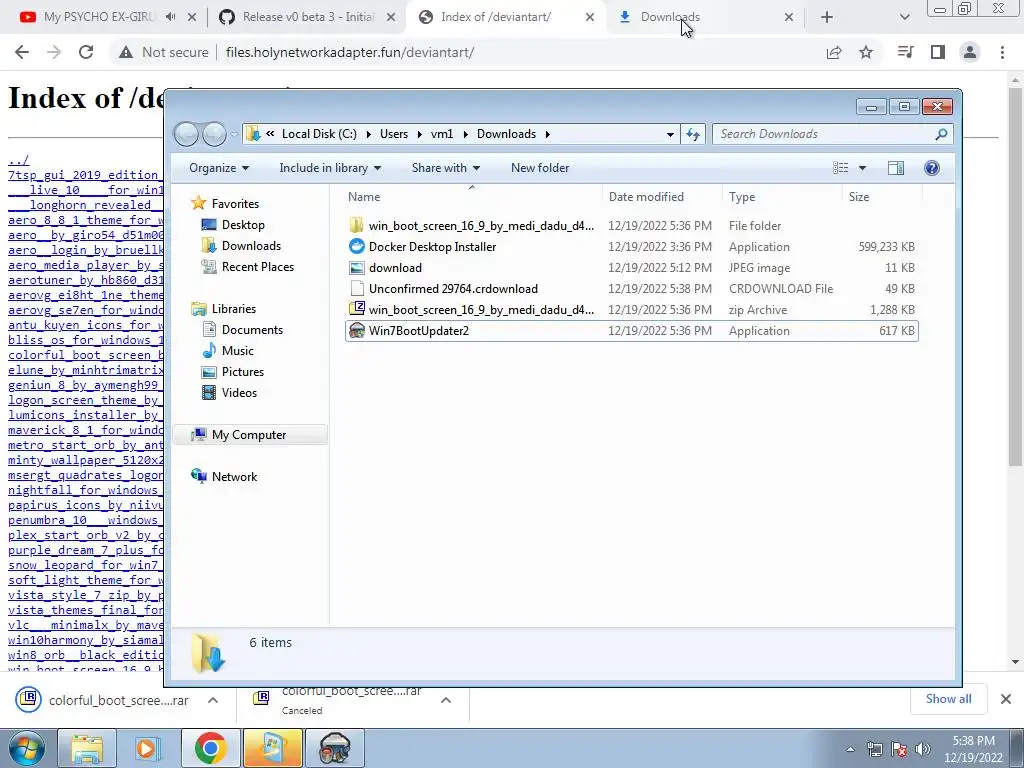Select the Docker Desktop Installer whale icon
Image resolution: width=1024 pixels, height=768 pixels.
click(357, 246)
